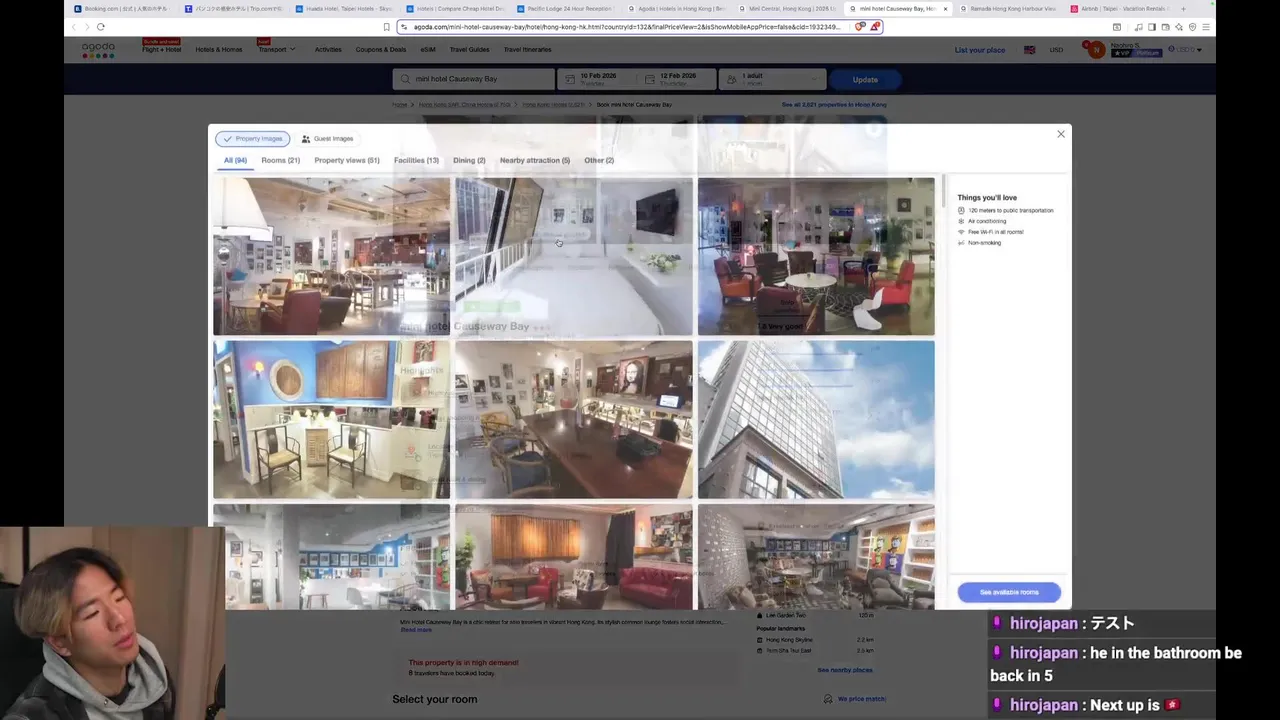Open the lobby photo with orange chairs
Screen dimensions: 1280x720
tap(816, 256)
